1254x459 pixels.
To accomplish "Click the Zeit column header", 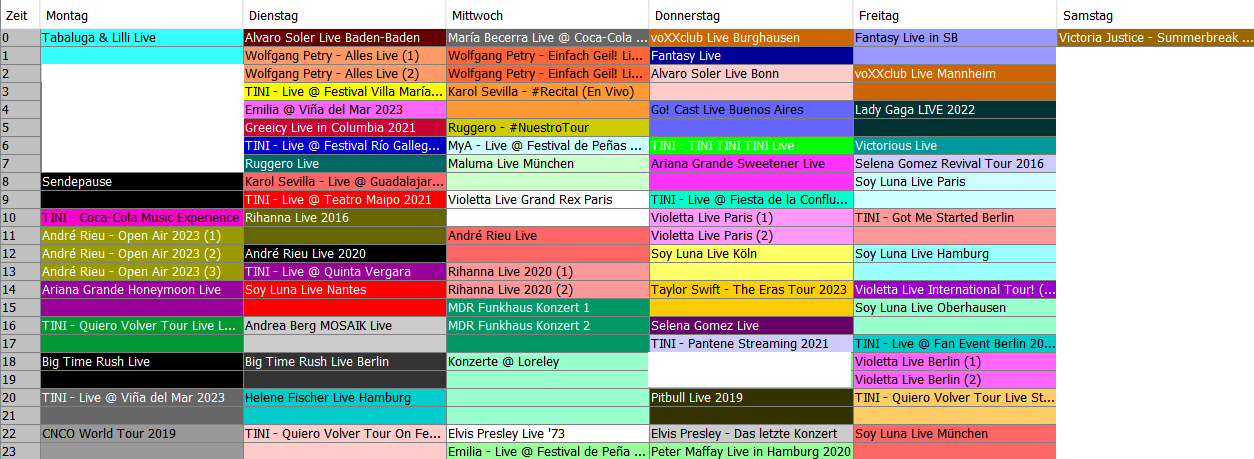I will (x=20, y=15).
